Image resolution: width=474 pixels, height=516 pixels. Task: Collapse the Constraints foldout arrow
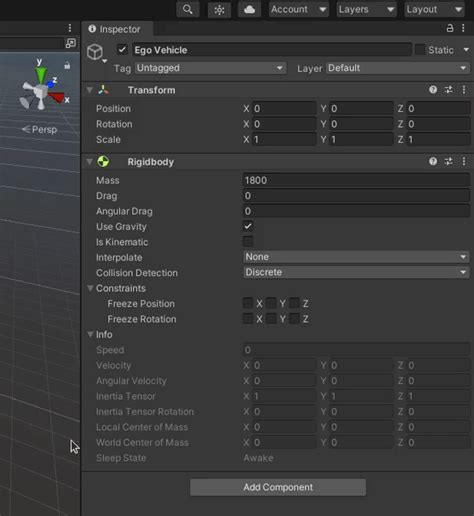(x=90, y=288)
